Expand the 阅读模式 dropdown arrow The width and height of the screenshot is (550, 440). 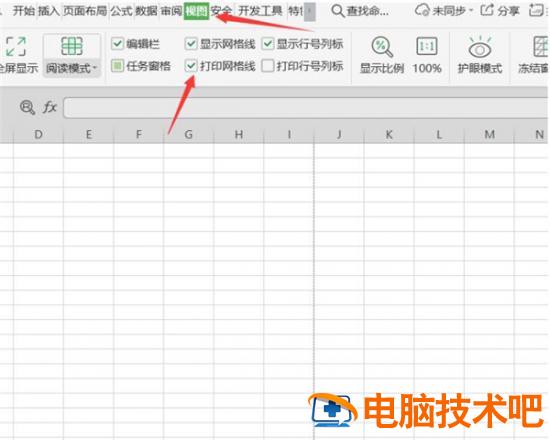[95, 68]
